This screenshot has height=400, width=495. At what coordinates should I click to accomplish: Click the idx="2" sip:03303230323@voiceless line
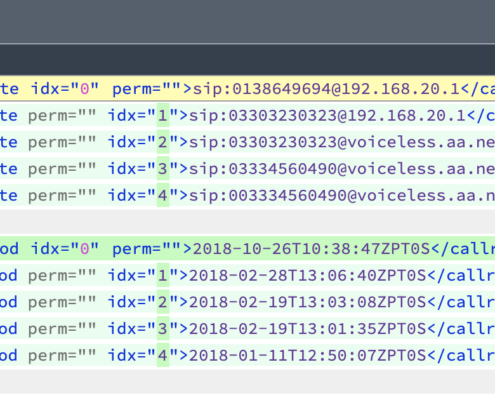247,142
